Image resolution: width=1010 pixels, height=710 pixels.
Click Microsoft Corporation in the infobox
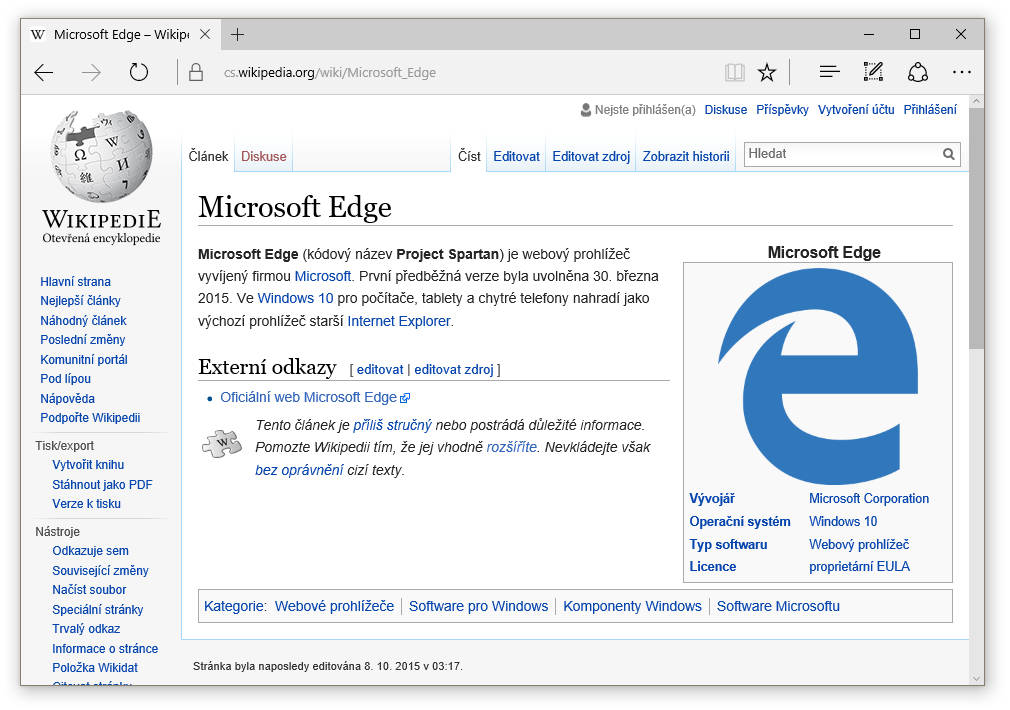click(x=869, y=499)
